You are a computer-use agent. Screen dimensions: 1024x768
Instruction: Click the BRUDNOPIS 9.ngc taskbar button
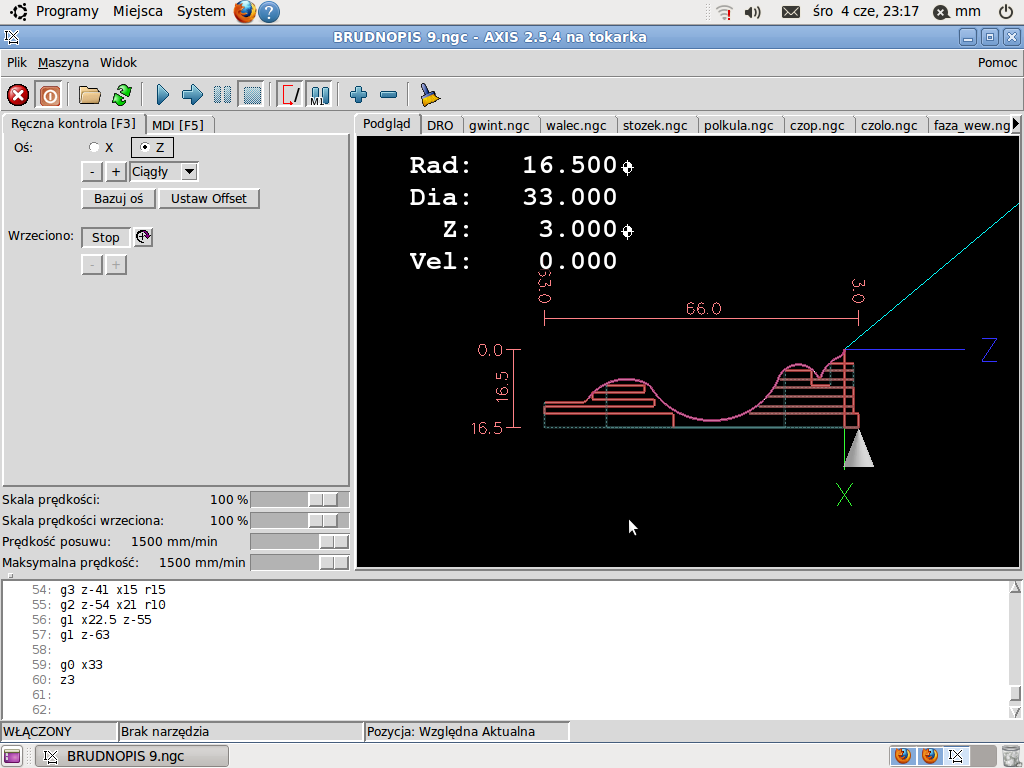coord(132,756)
